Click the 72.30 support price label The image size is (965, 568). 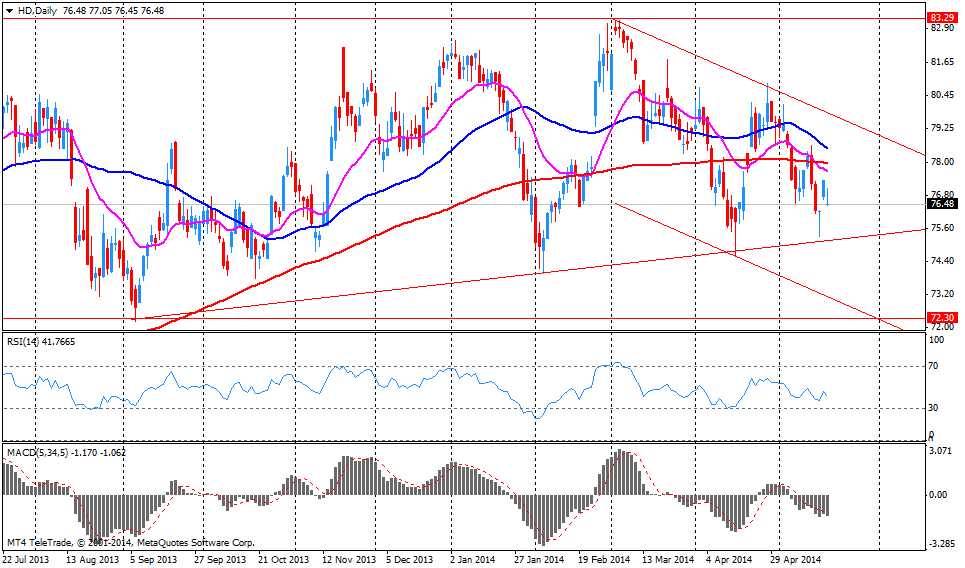tap(941, 318)
